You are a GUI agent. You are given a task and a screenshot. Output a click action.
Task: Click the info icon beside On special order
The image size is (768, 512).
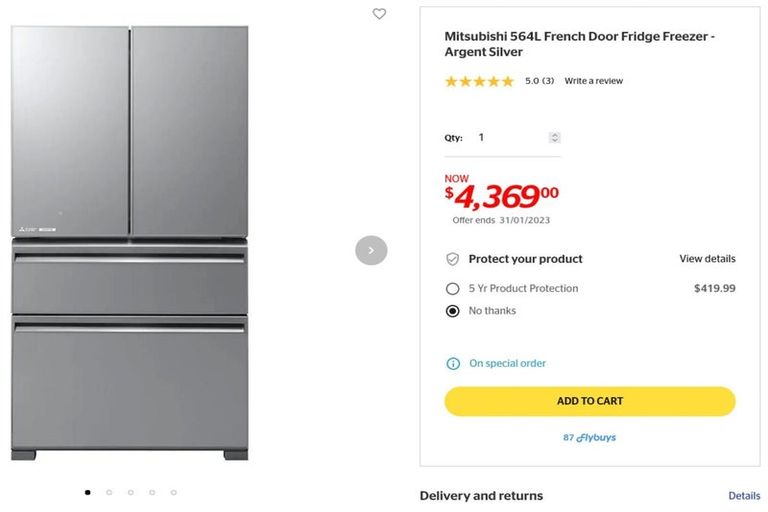pyautogui.click(x=453, y=364)
